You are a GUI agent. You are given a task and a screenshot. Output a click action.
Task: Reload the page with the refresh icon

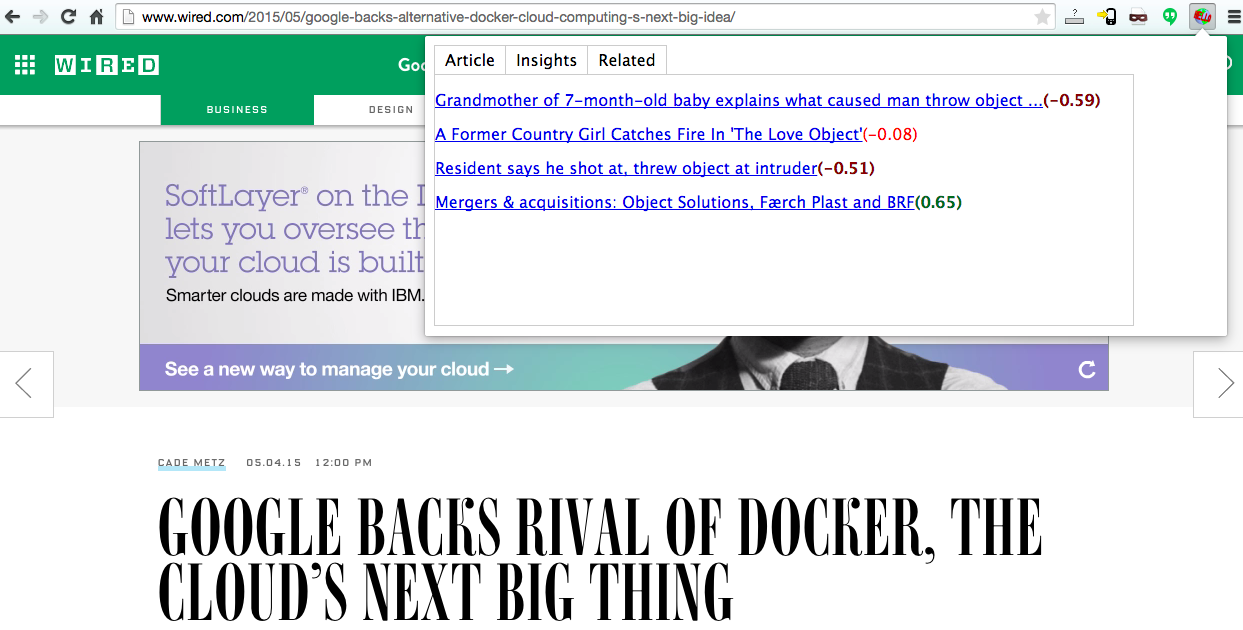coord(68,17)
